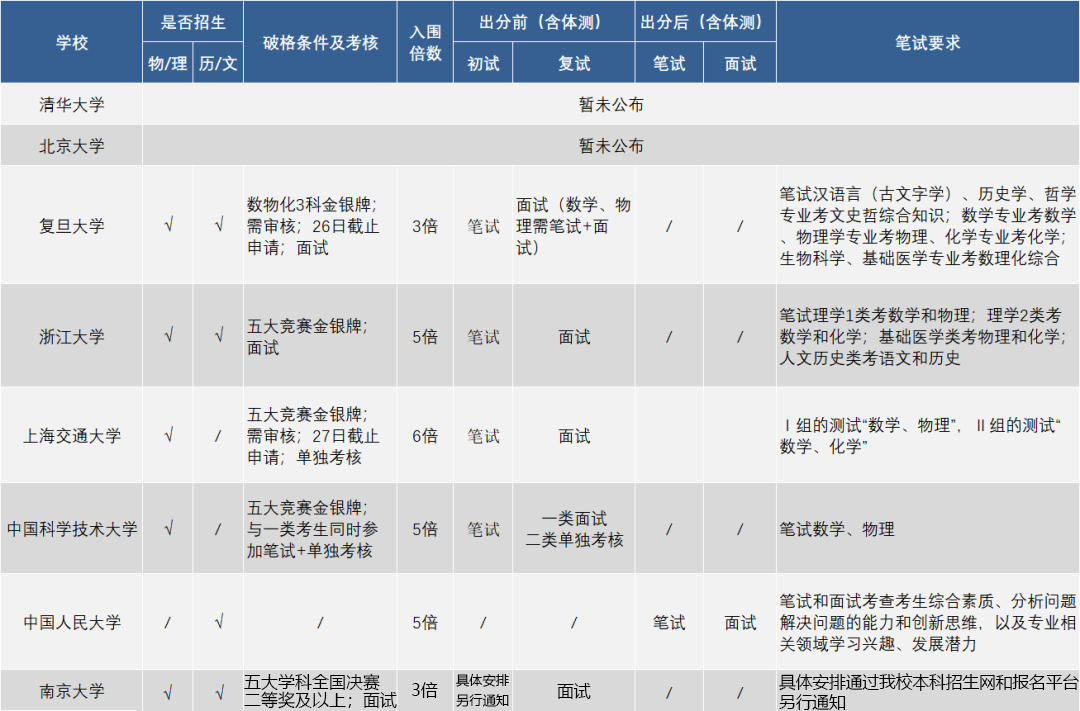Click 南京大学's 具体安排通过我校本科招生网 cell
Screen dimensions: 1080x711
928,691
